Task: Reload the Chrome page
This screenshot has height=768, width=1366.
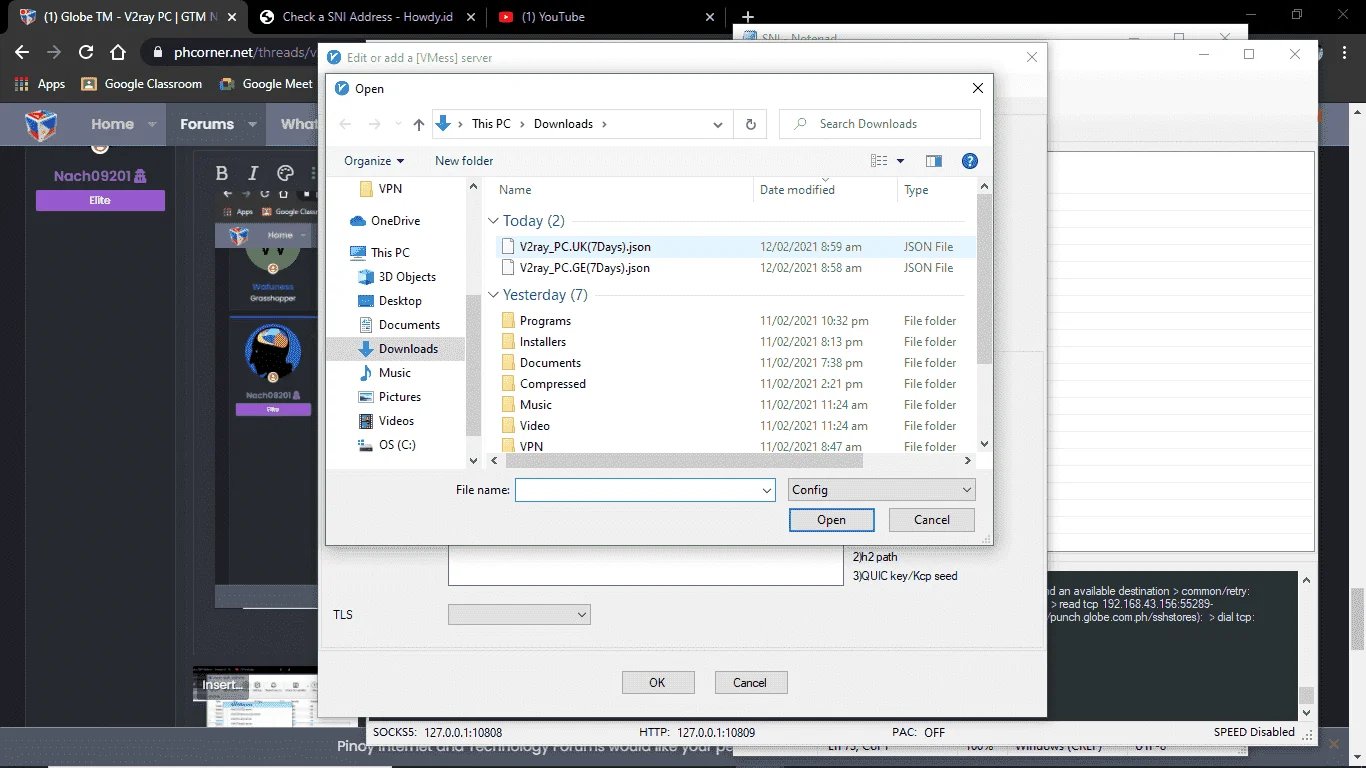Action: 86,52
